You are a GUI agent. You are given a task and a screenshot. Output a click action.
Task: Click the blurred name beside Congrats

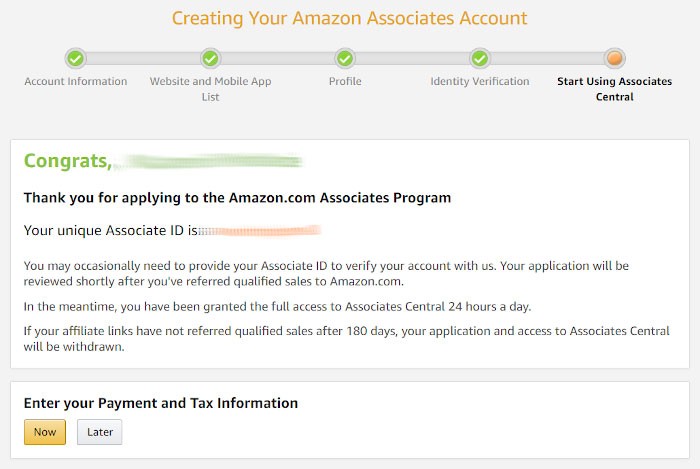(208, 161)
